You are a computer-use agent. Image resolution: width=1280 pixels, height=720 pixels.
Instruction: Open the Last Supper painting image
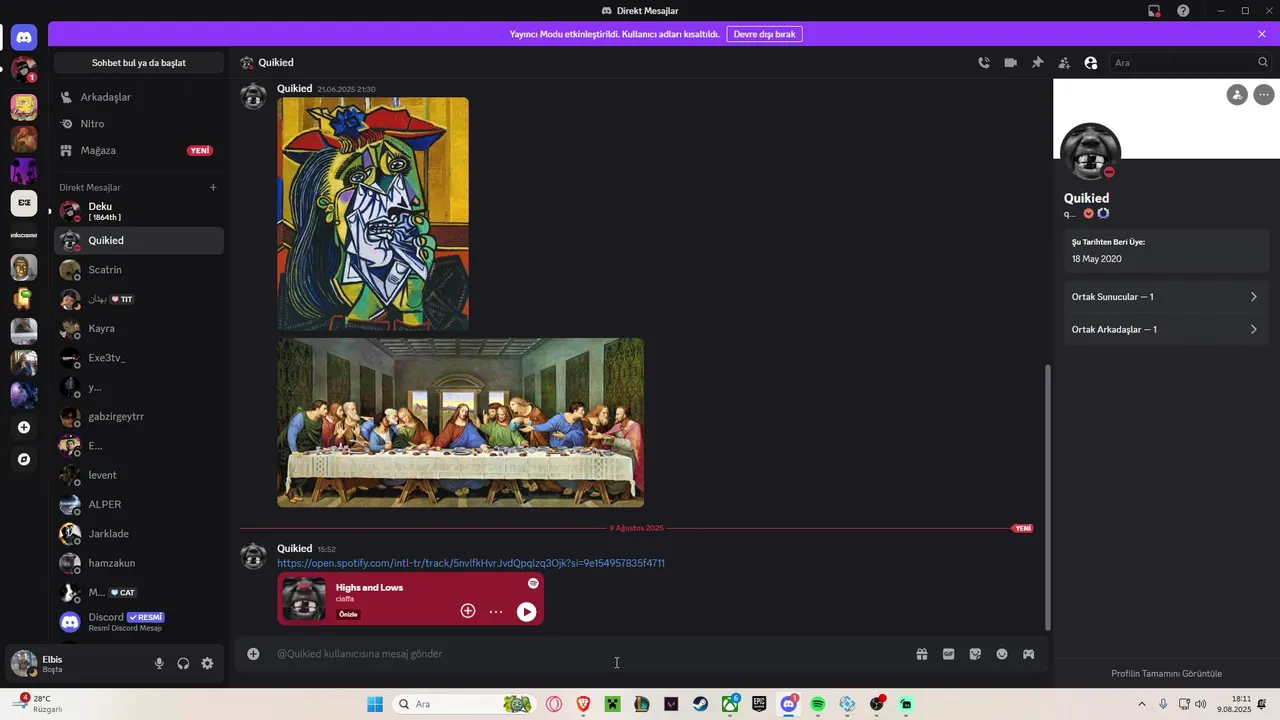pos(460,422)
